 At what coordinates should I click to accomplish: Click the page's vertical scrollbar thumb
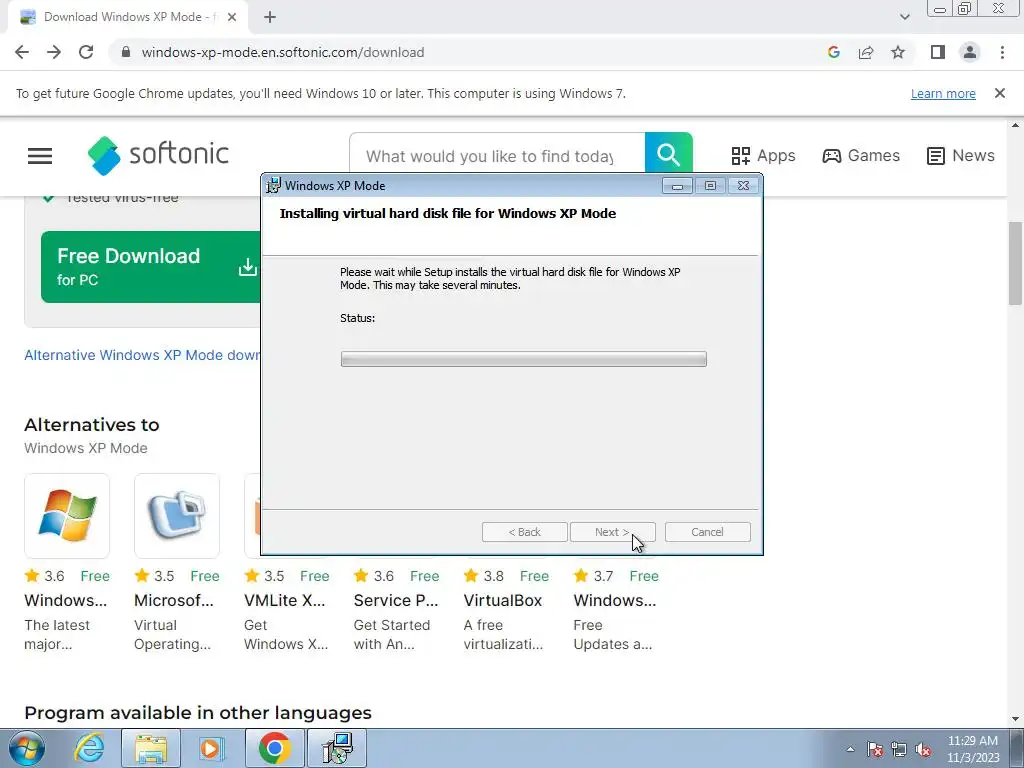click(x=1015, y=263)
